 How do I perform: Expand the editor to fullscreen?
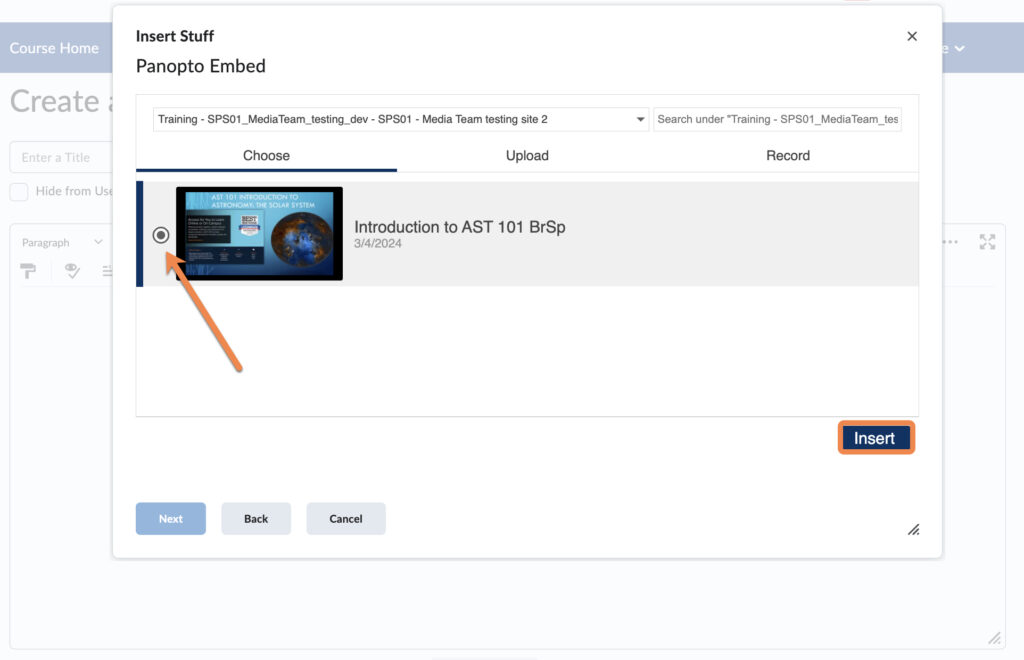click(x=988, y=241)
